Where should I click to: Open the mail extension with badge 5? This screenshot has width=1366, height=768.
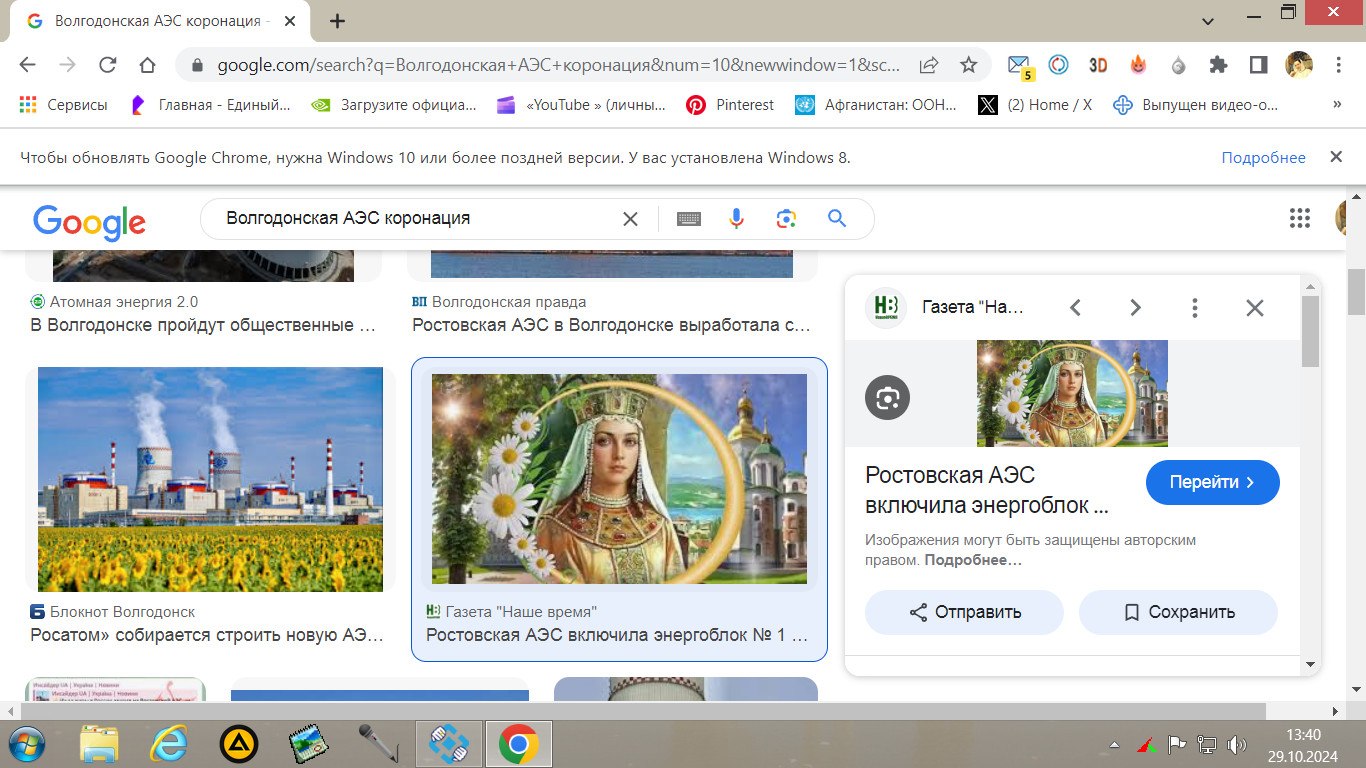1019,66
